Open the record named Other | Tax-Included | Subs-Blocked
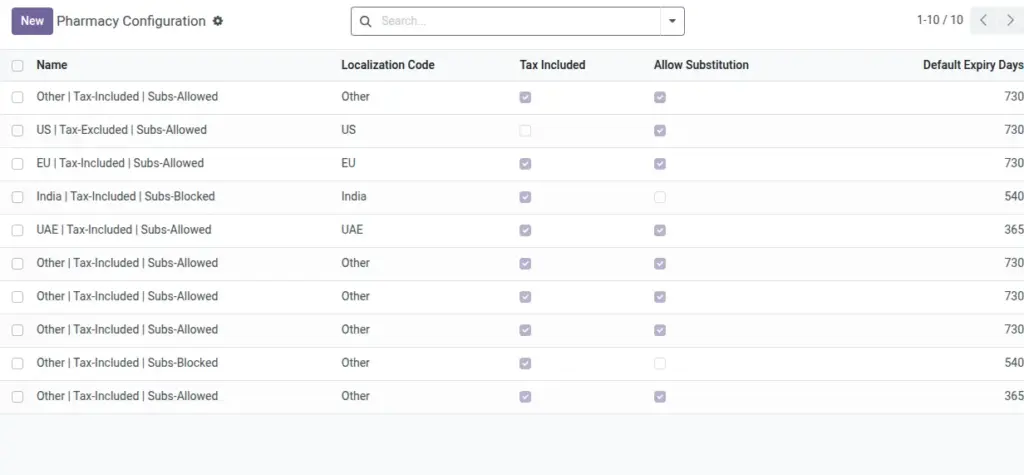Screen dimensions: 1024x475 127,363
